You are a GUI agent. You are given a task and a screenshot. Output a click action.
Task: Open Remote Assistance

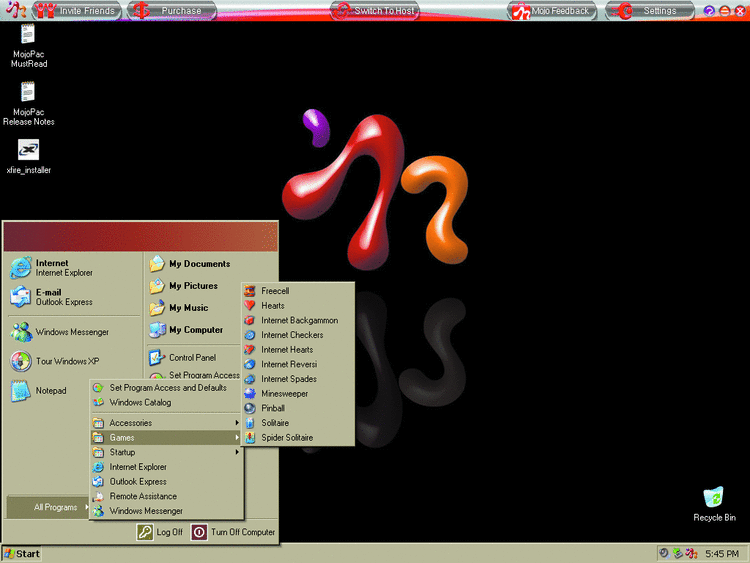click(x=167, y=496)
